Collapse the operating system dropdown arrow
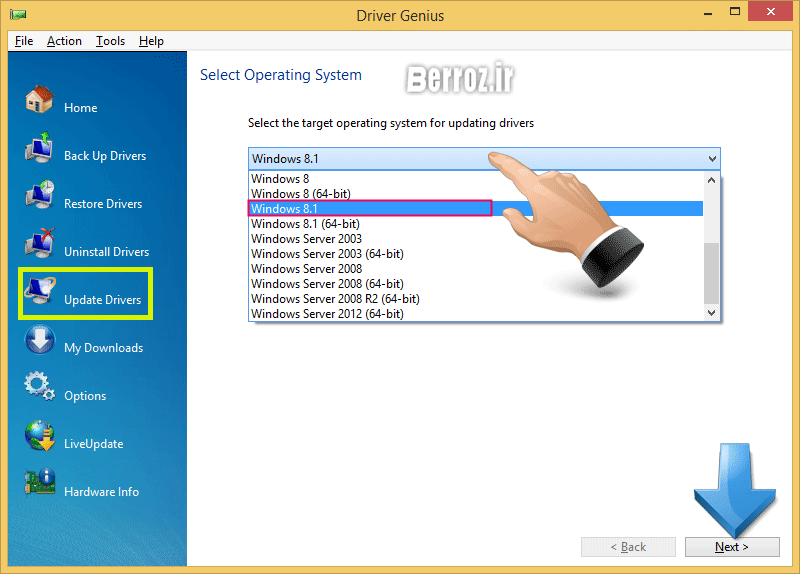800x574 pixels. (x=712, y=159)
